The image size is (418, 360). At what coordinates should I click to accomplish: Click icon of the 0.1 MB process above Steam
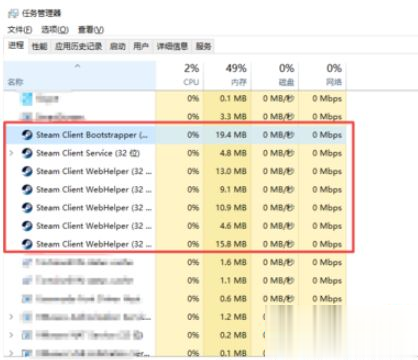tap(27, 99)
